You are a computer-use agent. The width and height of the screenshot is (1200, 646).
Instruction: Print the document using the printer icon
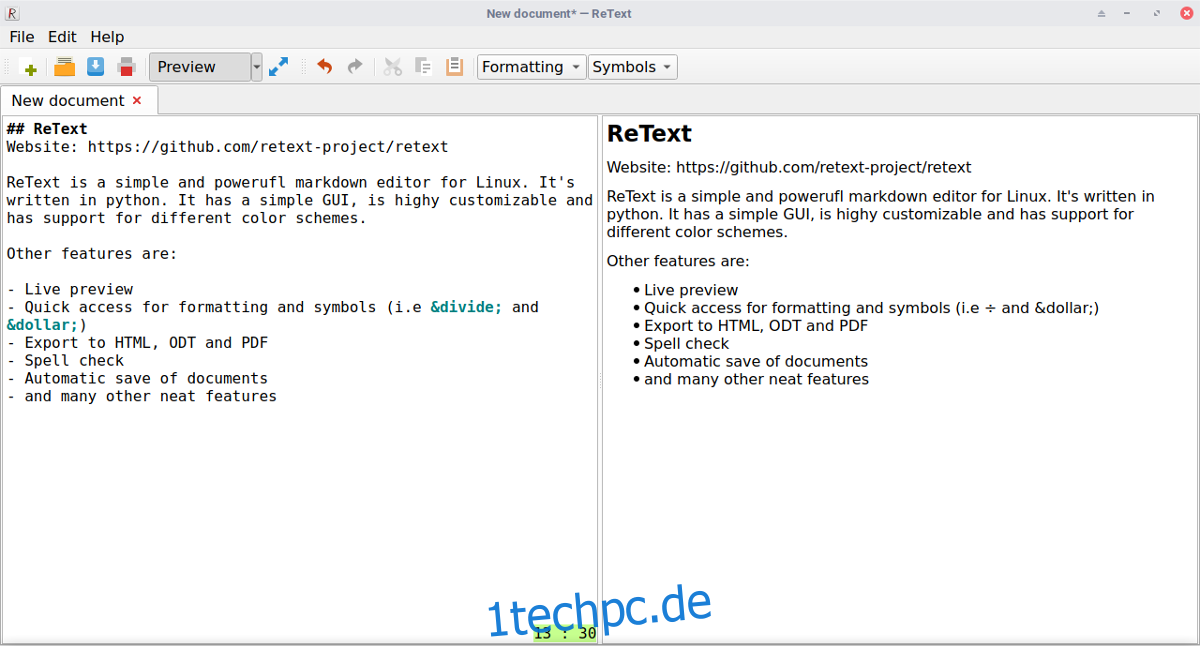click(126, 67)
